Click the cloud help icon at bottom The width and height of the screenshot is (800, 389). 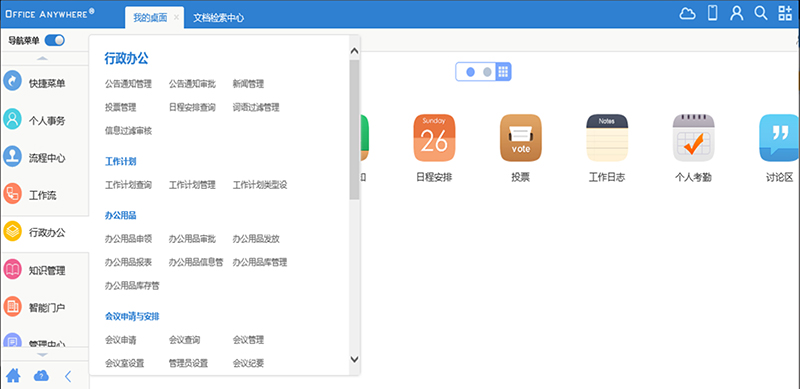(41, 376)
